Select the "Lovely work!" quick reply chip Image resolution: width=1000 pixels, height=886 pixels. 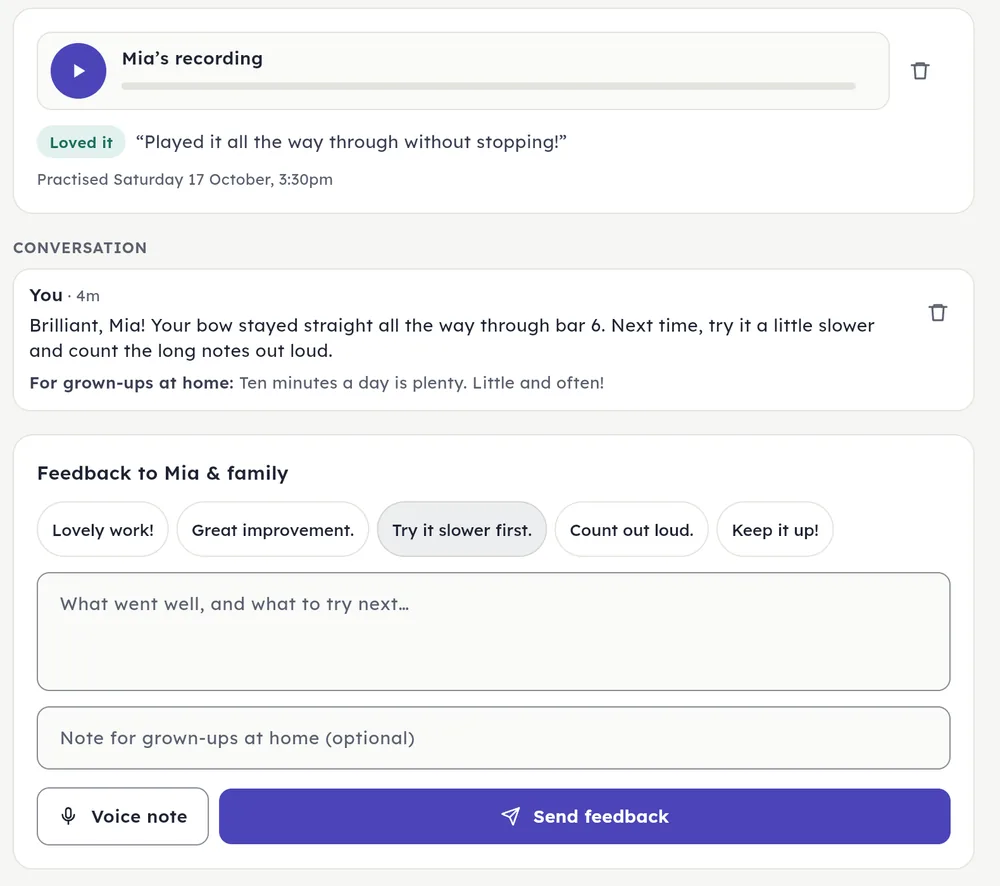click(x=103, y=529)
